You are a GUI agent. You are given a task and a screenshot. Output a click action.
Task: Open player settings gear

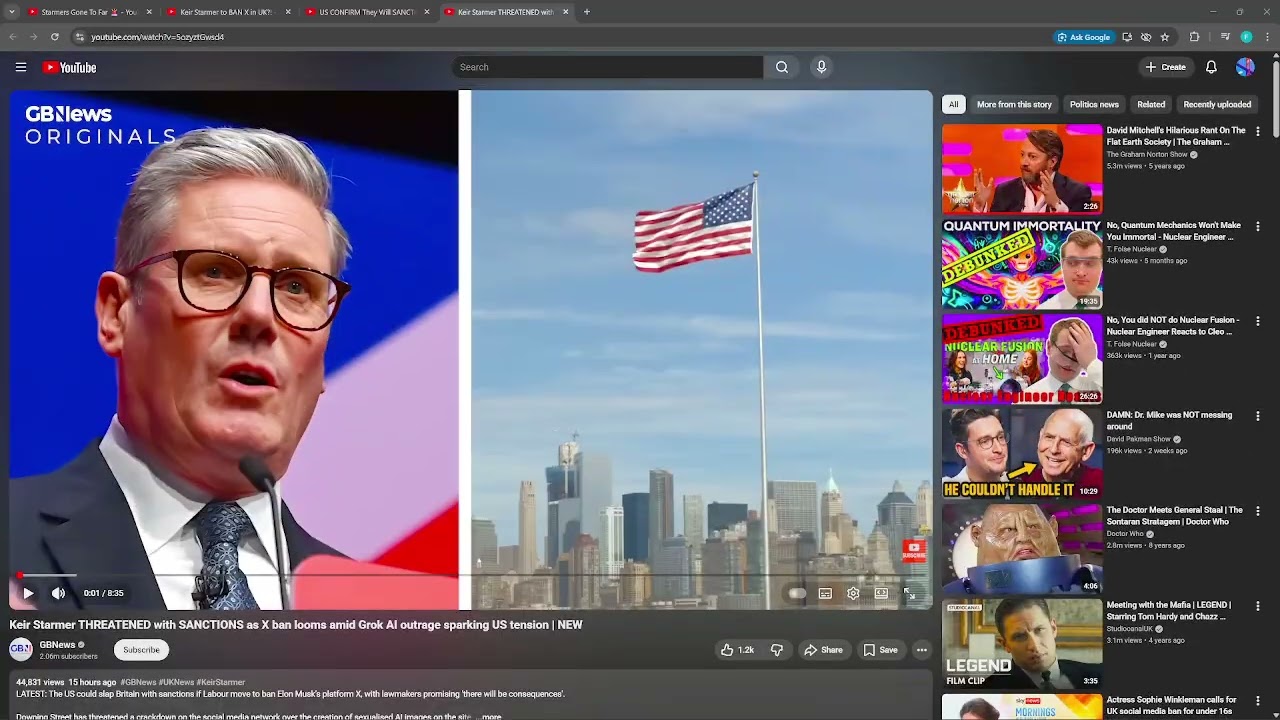[x=853, y=593]
